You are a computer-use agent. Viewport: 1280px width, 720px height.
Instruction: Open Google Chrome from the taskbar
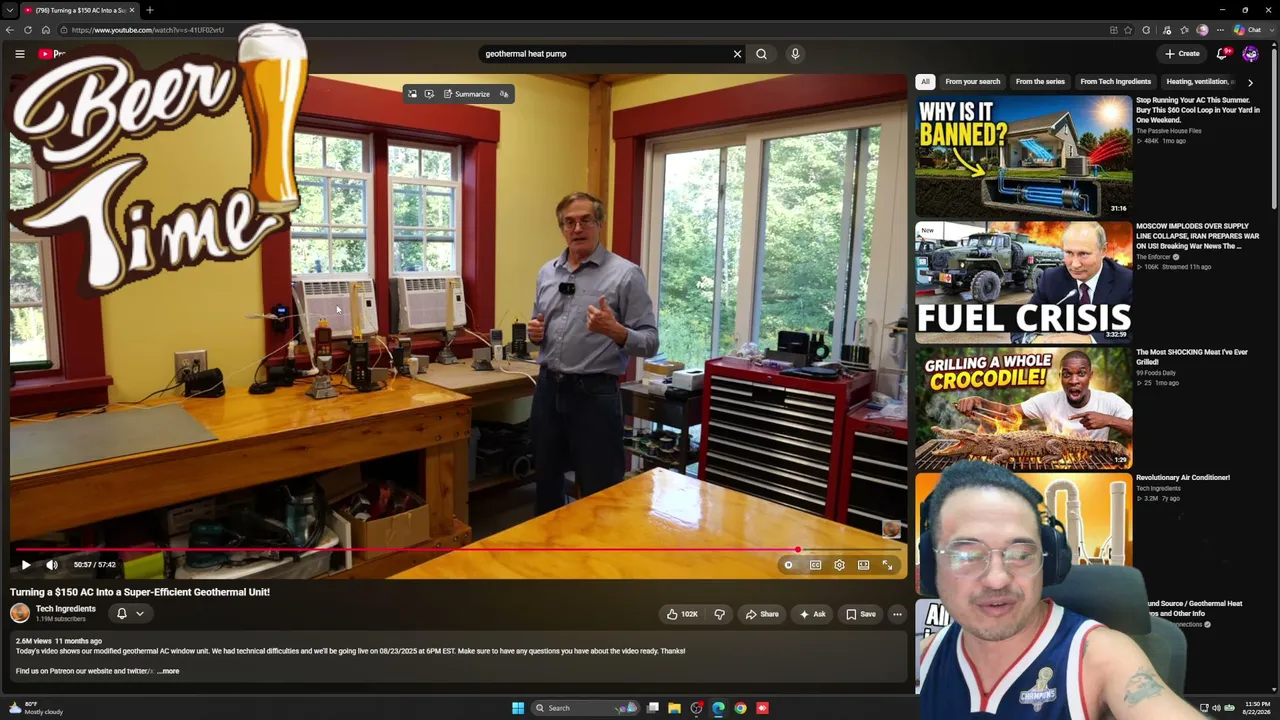point(740,708)
